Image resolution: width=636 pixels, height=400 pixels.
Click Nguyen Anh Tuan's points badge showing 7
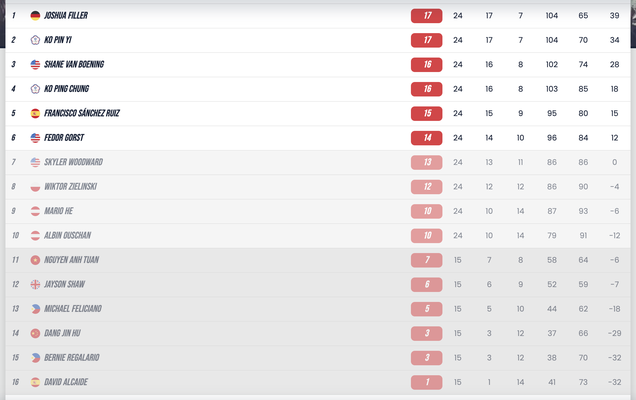tap(427, 260)
